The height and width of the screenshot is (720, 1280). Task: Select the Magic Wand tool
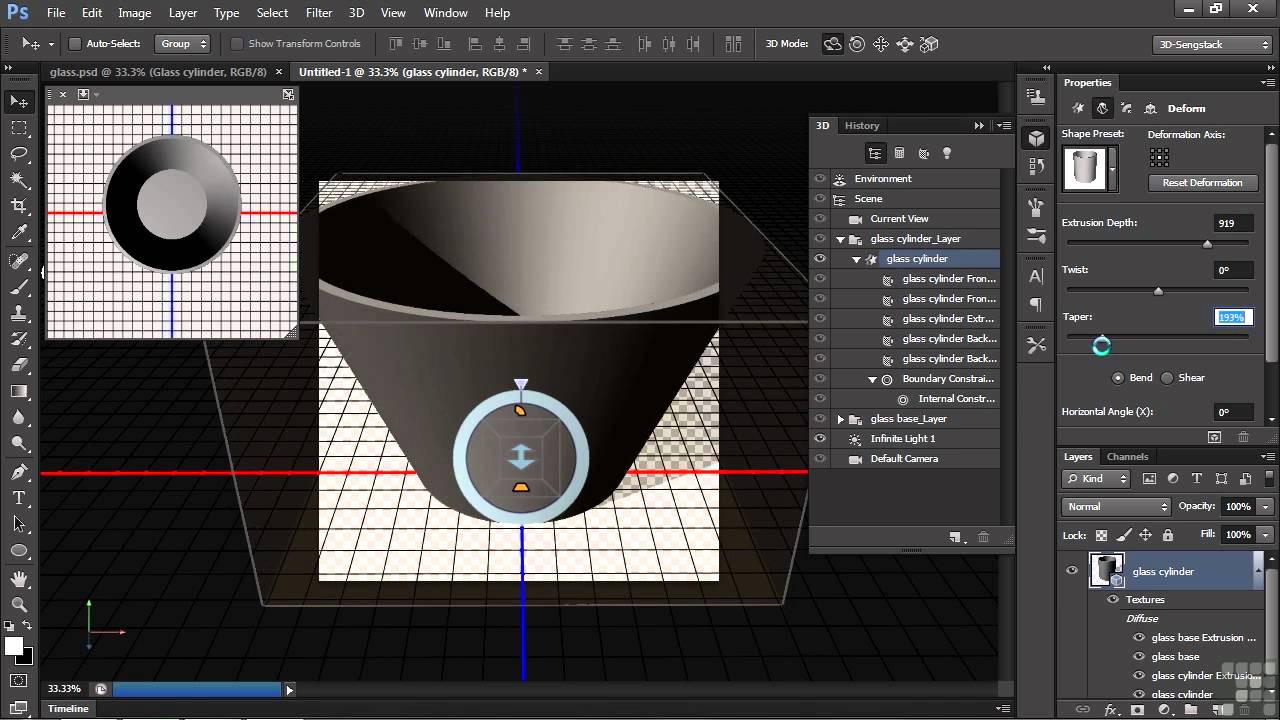click(19, 180)
